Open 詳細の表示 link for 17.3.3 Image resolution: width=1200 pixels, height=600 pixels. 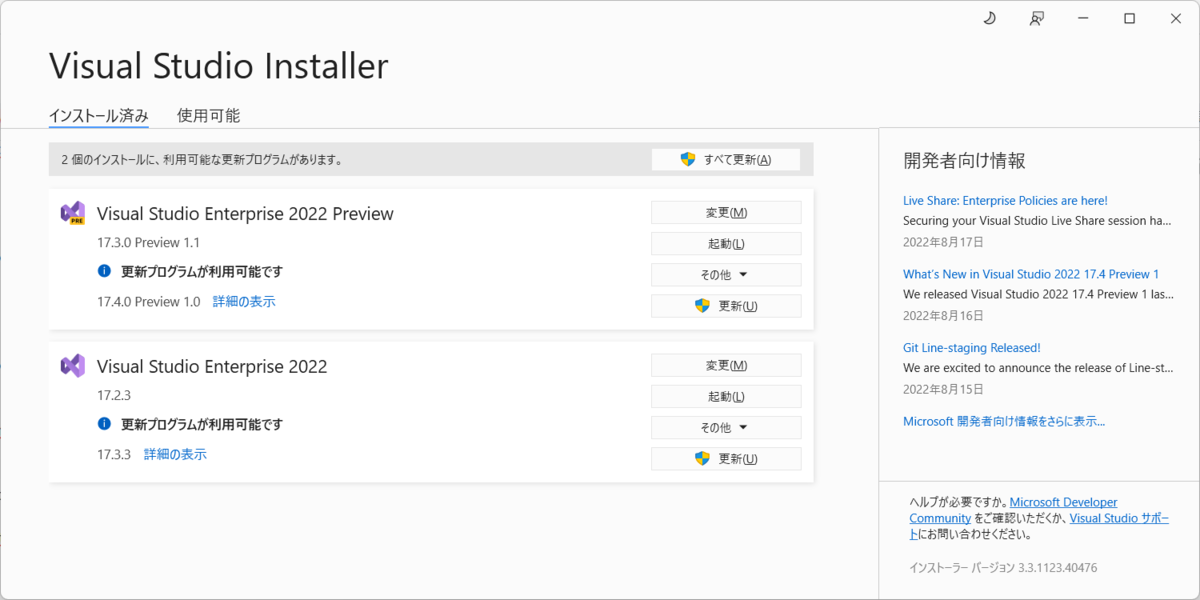pos(175,454)
